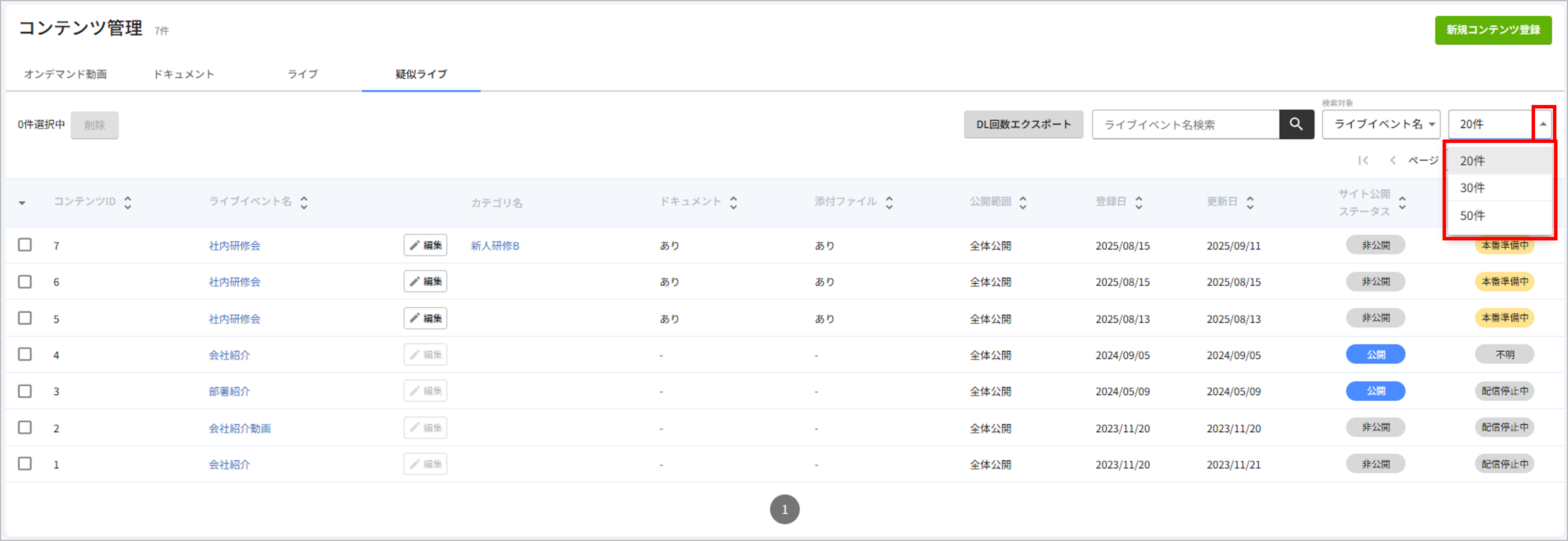Viewport: 1568px width, 541px height.
Task: Open 社内研修会 link for content ID 7
Action: click(x=234, y=246)
